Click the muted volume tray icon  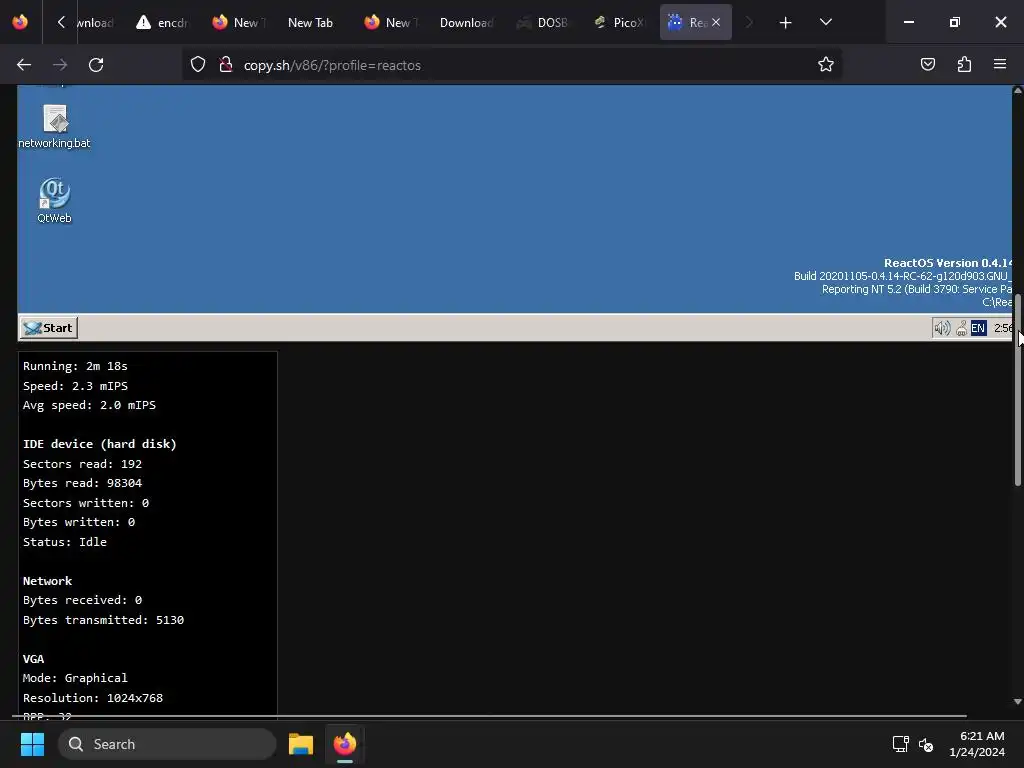(926, 744)
